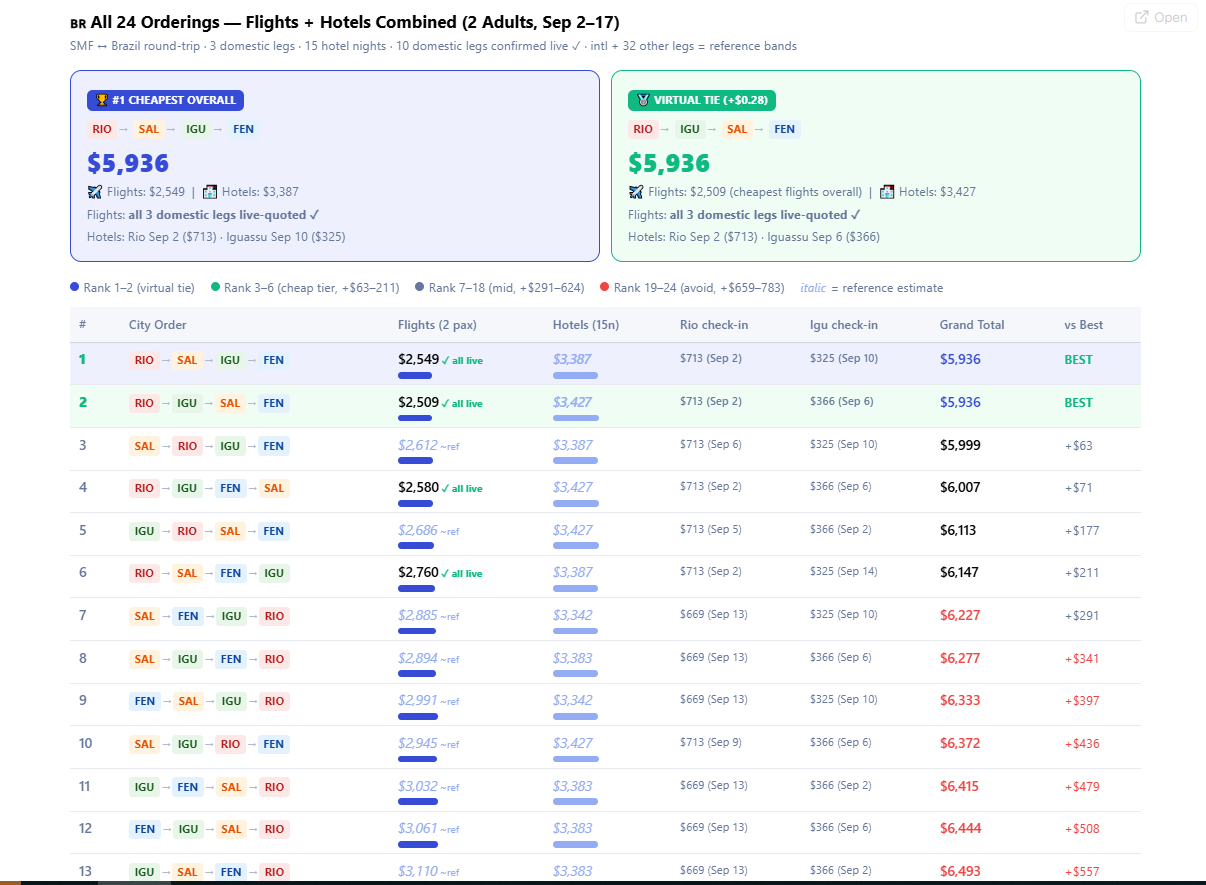This screenshot has width=1206, height=885.
Task: Click the all live checkmark in row 2
Action: pyautogui.click(x=462, y=404)
